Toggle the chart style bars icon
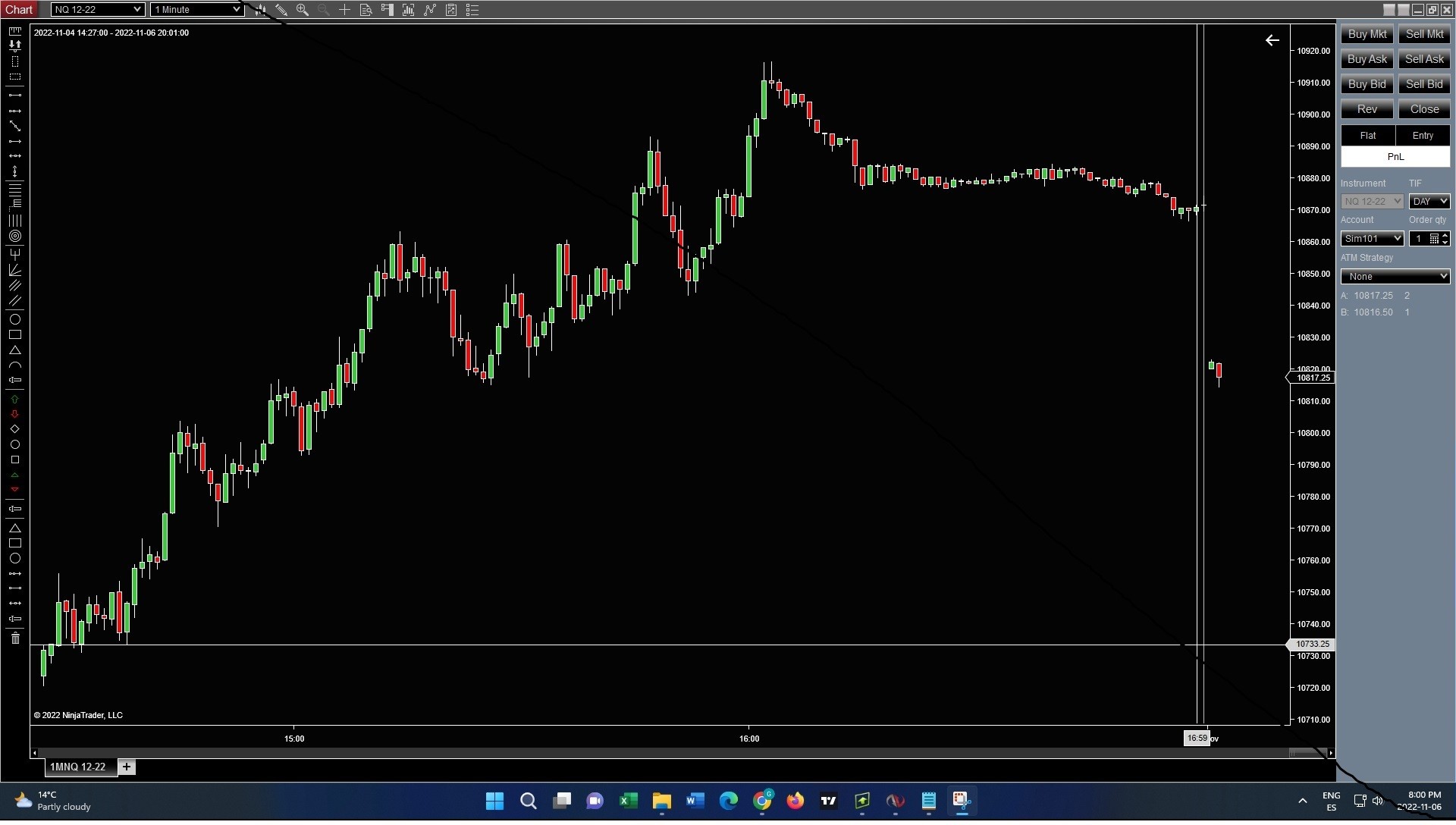Viewport: 1456px width, 825px height. [260, 10]
